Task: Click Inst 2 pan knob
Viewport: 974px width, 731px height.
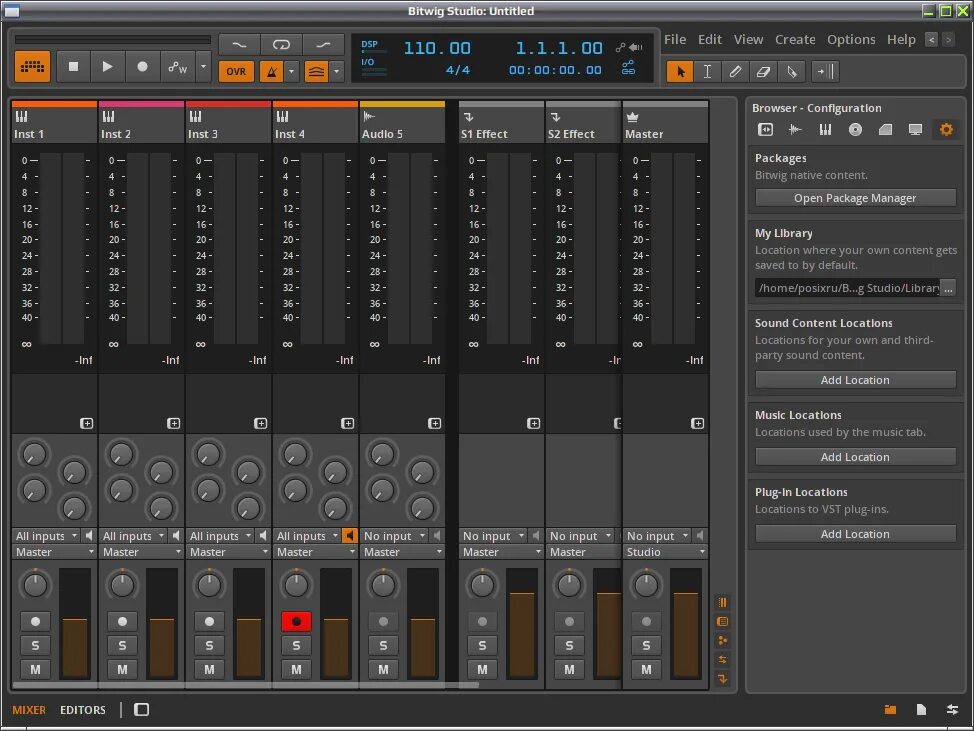Action: (122, 584)
